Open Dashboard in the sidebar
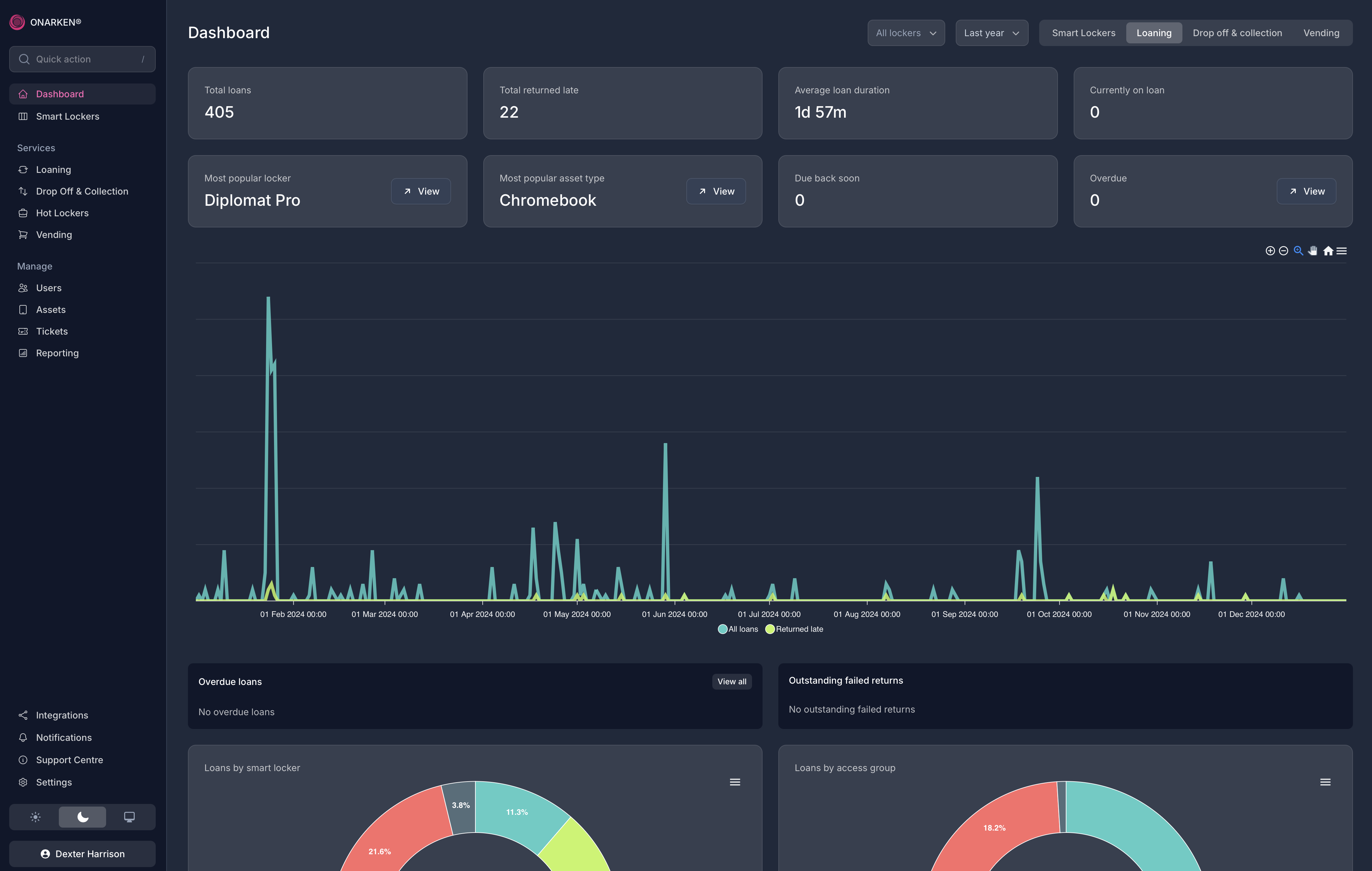This screenshot has height=871, width=1372. (x=82, y=94)
